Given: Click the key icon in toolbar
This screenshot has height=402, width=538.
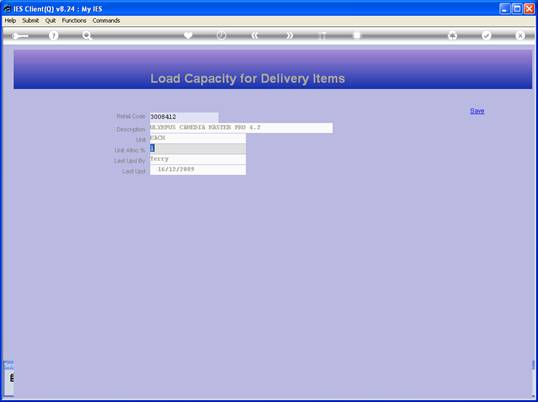Looking at the screenshot, I should coord(20,36).
